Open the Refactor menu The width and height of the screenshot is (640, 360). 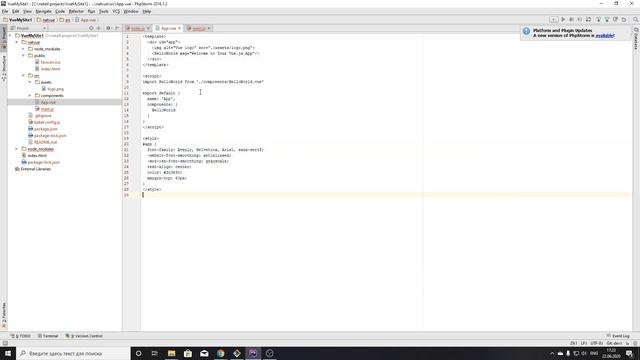click(76, 11)
